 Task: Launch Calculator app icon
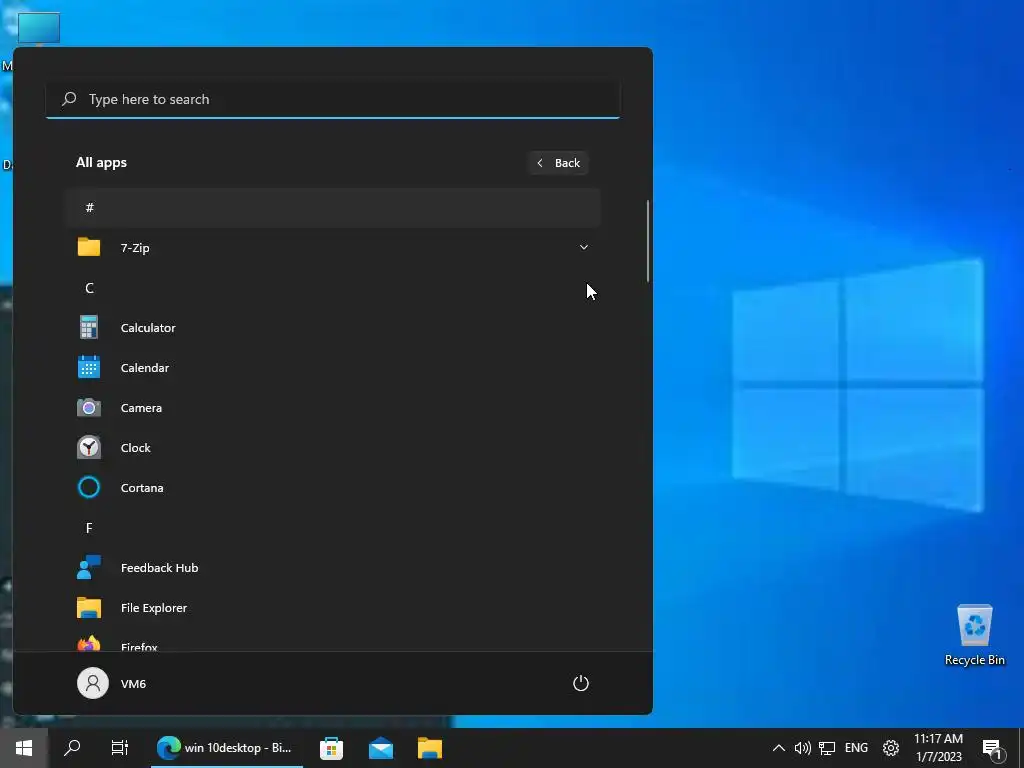pyautogui.click(x=89, y=327)
